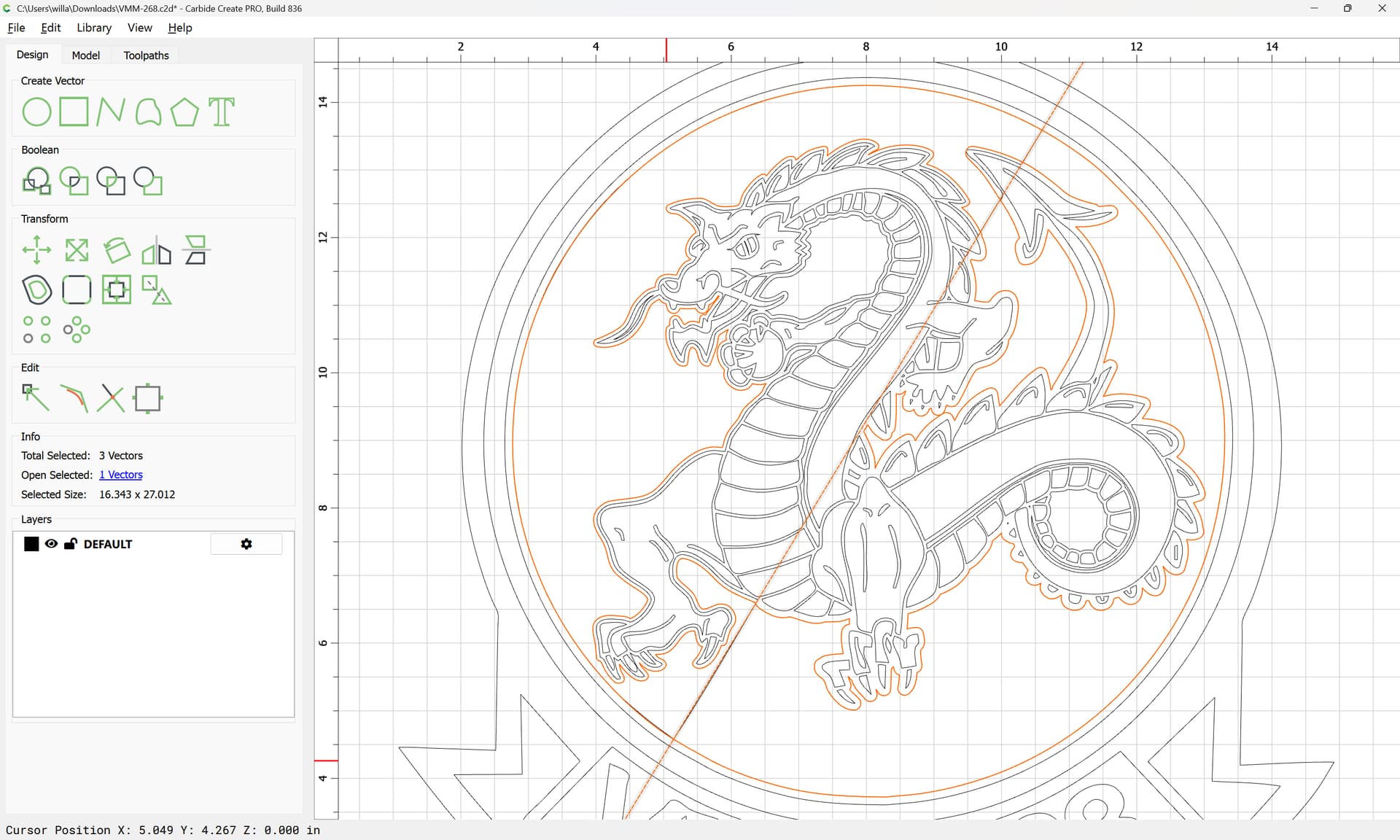Click the open vectors link in Info panel
This screenshot has height=840, width=1400.
coord(121,475)
